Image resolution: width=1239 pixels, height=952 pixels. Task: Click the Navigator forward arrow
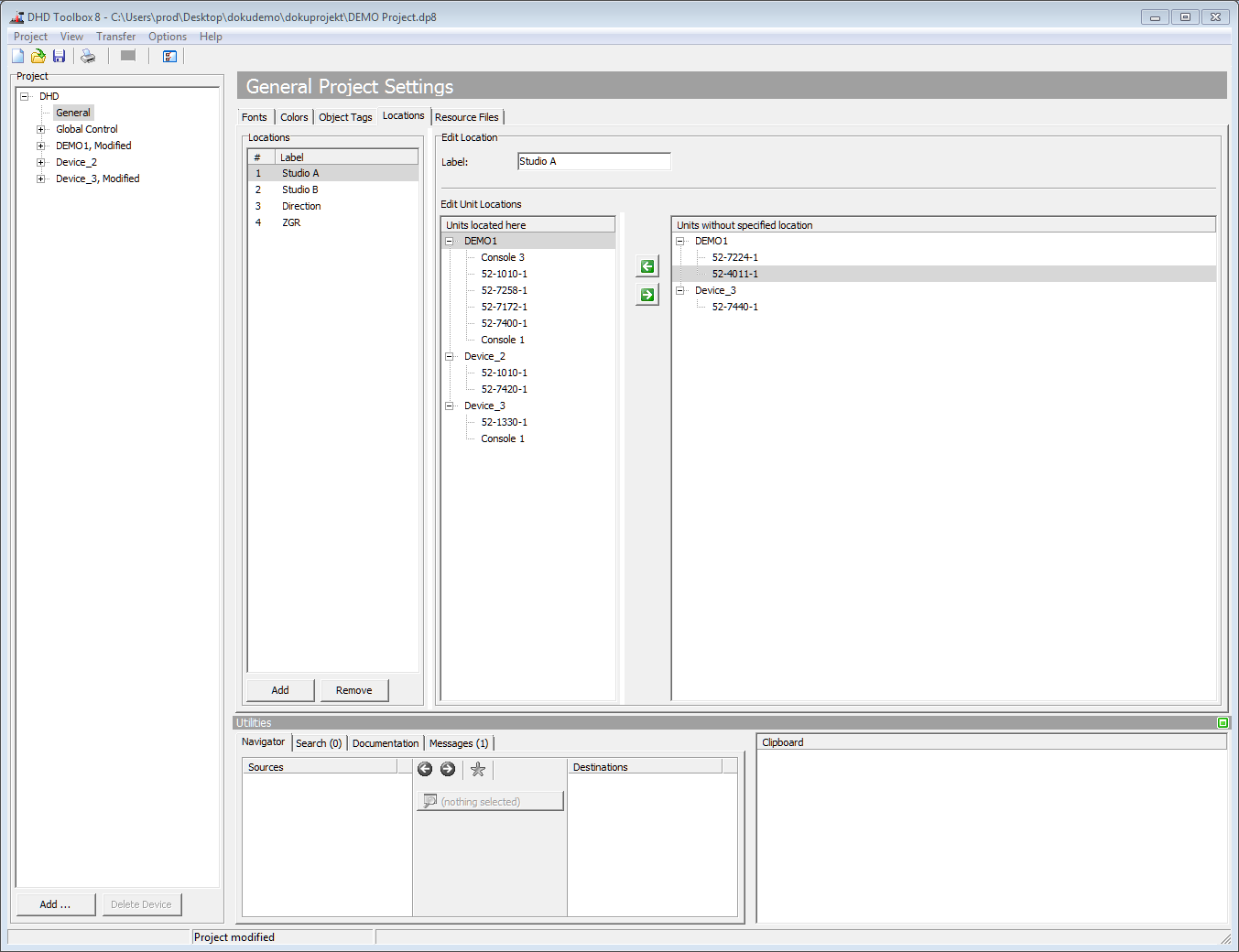448,769
